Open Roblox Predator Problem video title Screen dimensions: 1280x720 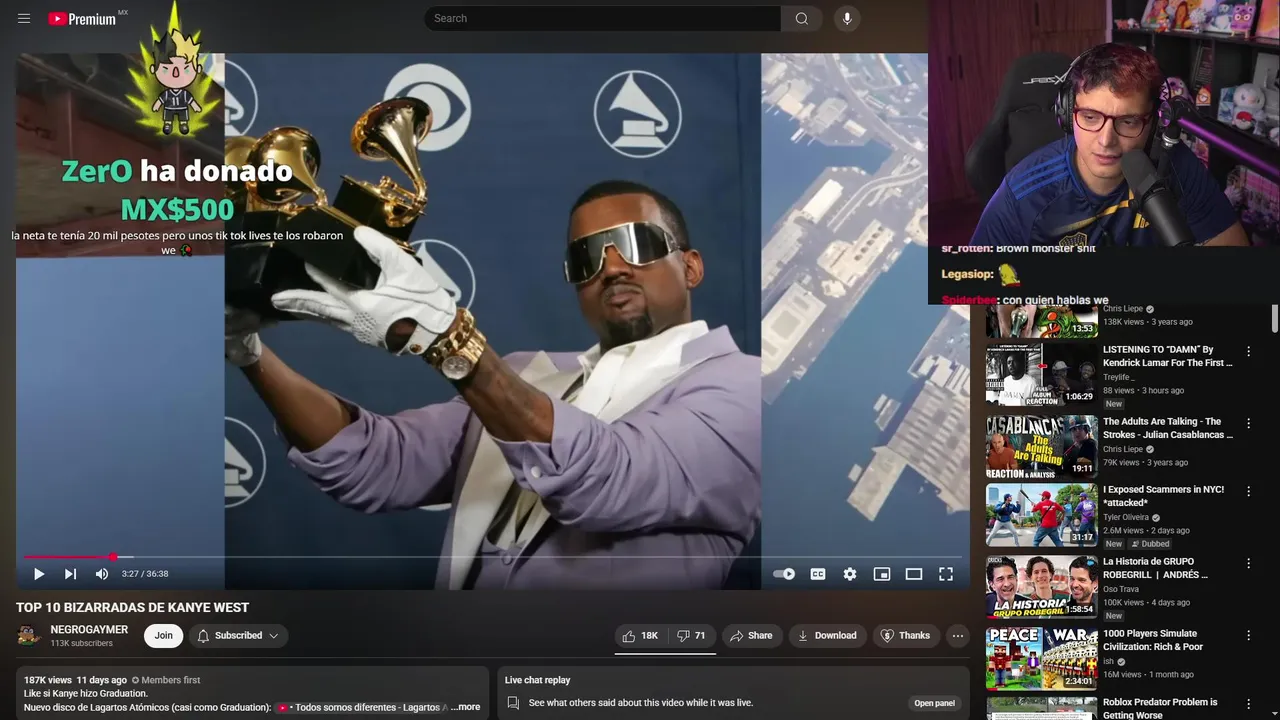[x=1160, y=708]
